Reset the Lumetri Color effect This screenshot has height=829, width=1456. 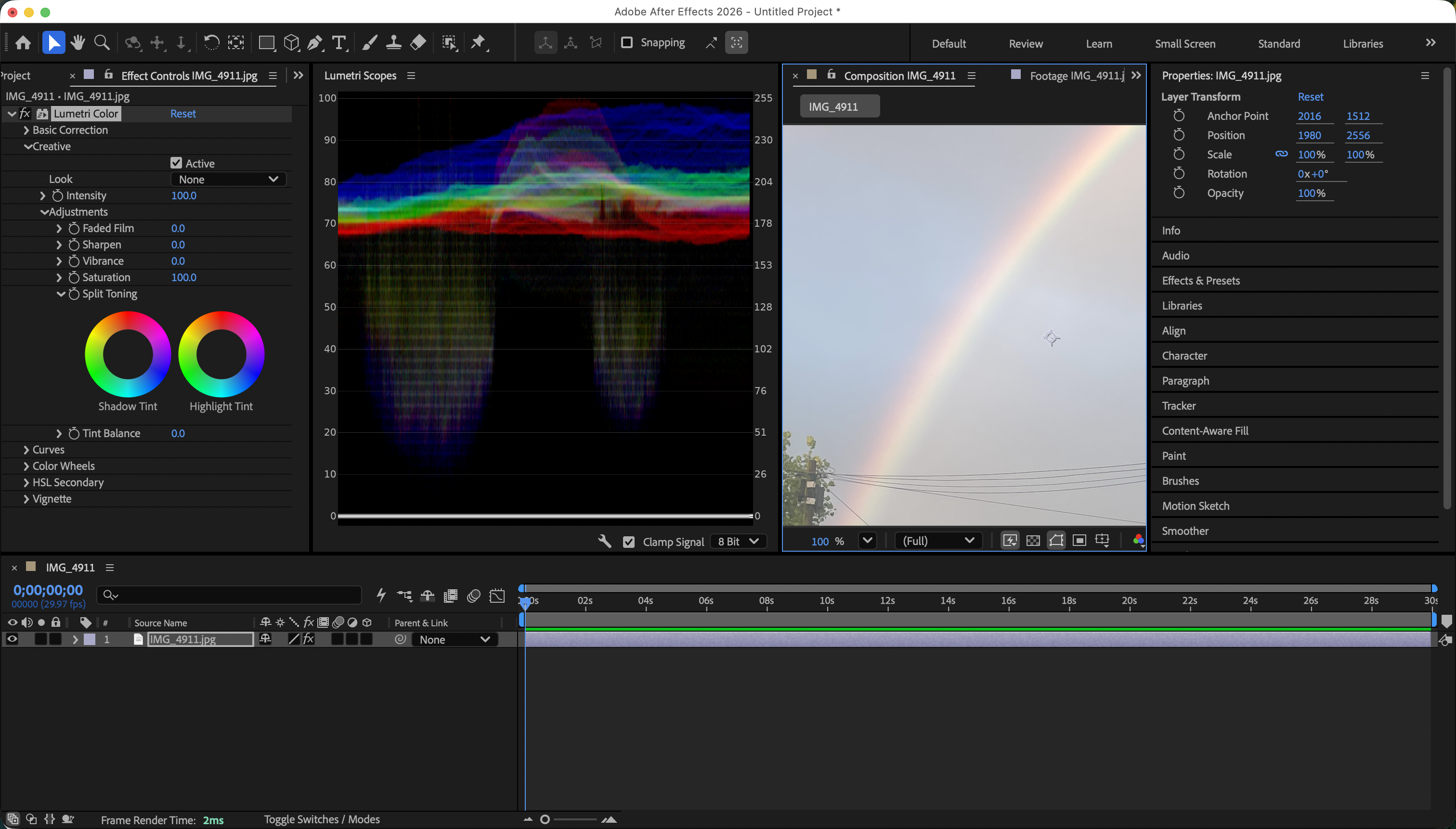pyautogui.click(x=183, y=113)
